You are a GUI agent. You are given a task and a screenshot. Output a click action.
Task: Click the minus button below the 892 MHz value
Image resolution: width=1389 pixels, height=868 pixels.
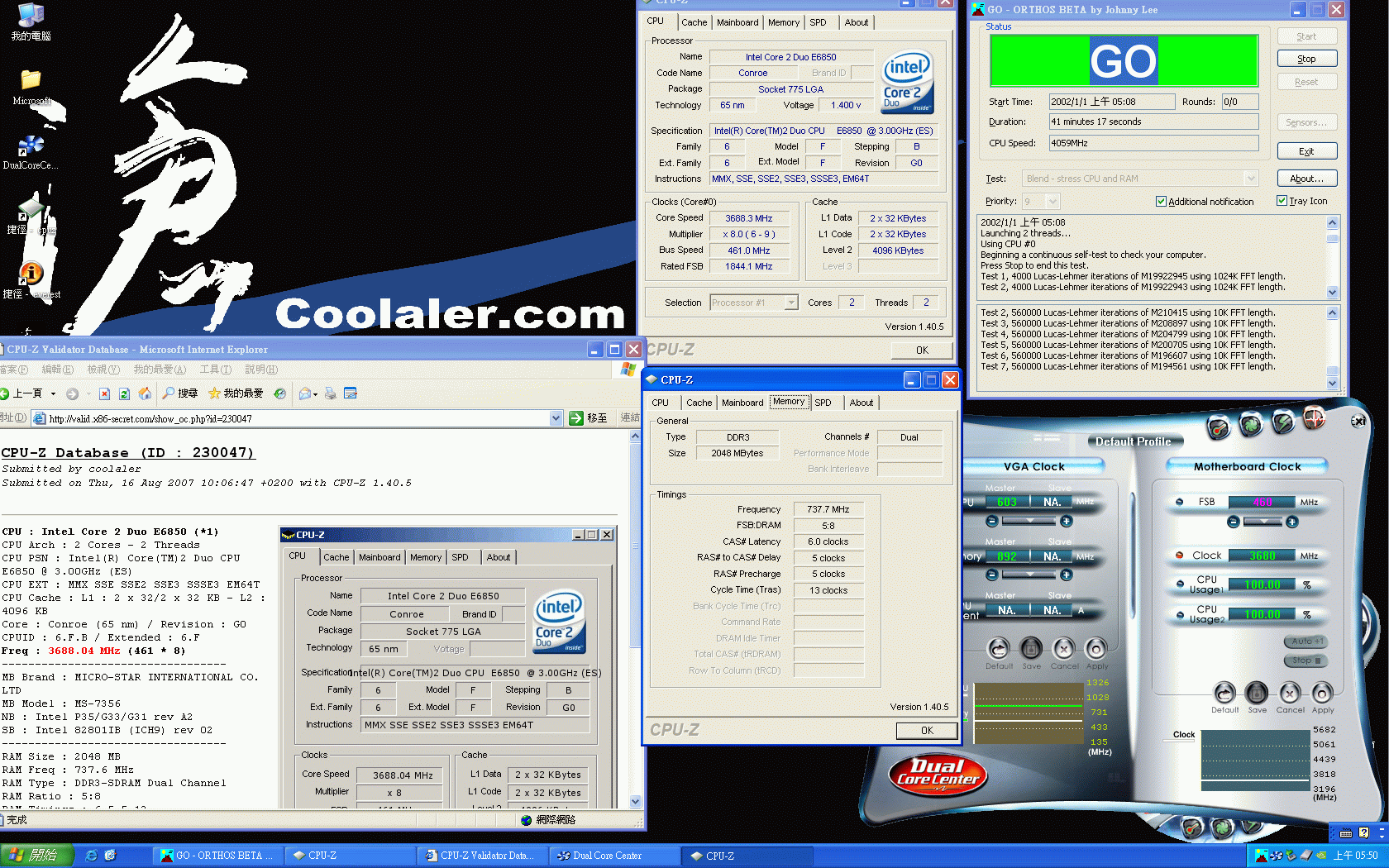coord(992,575)
